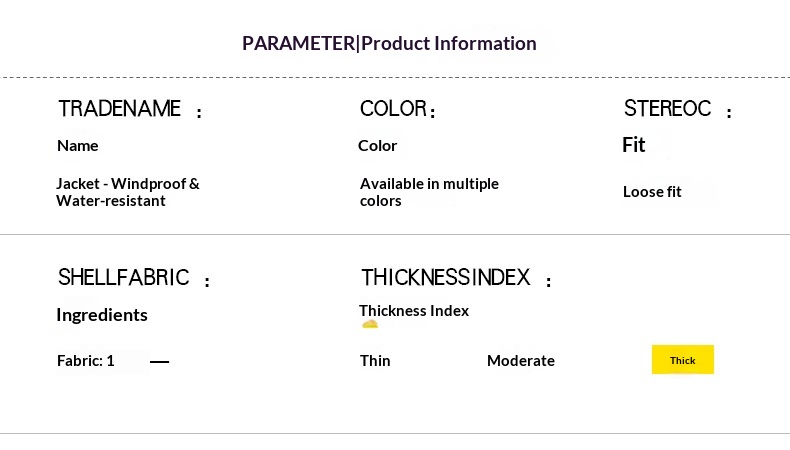Viewport: 790px width, 450px height.
Task: Click the small yellow icon under Thickness Index
Action: 370,324
